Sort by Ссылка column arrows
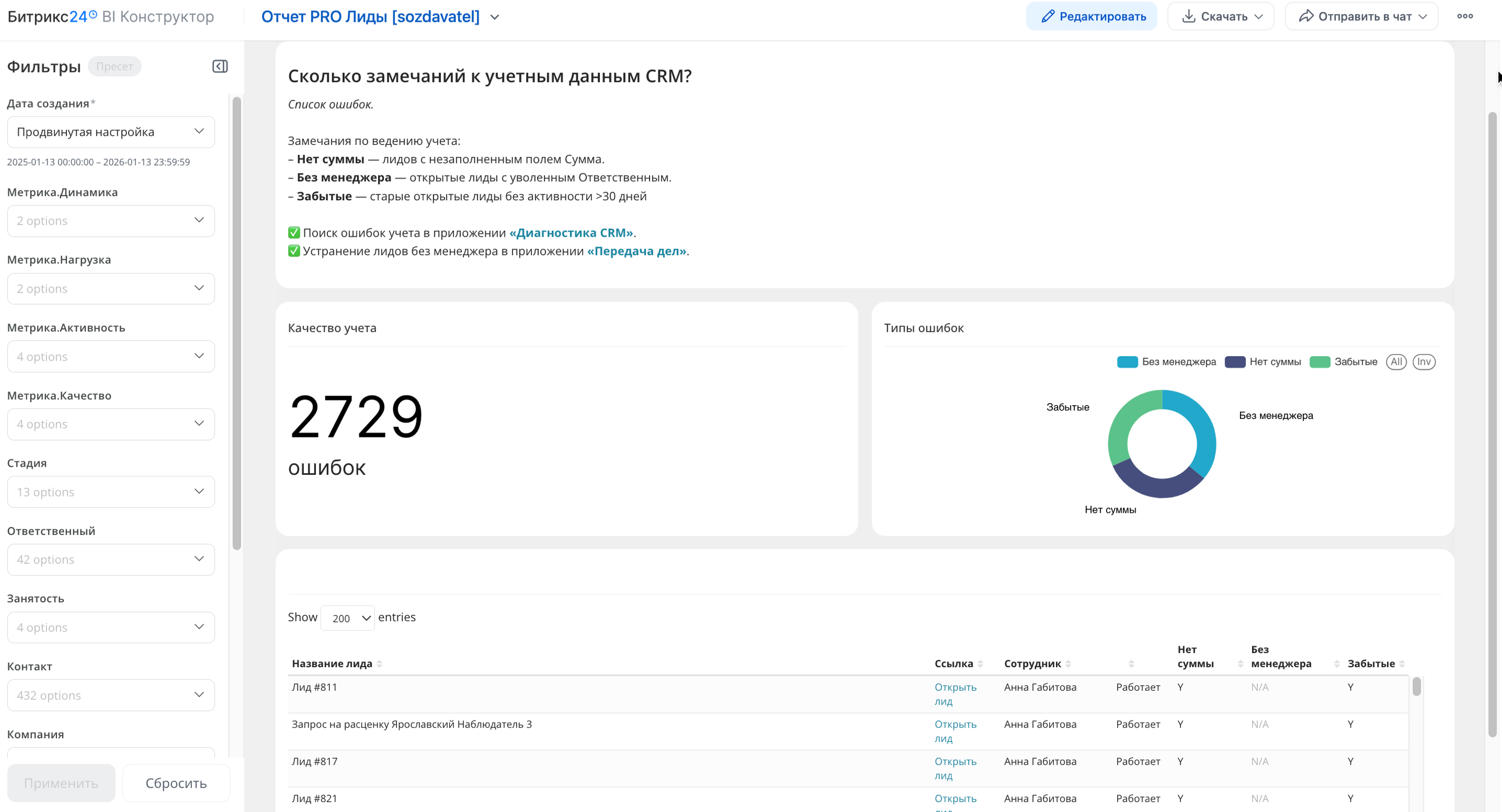1502x812 pixels. 980,664
